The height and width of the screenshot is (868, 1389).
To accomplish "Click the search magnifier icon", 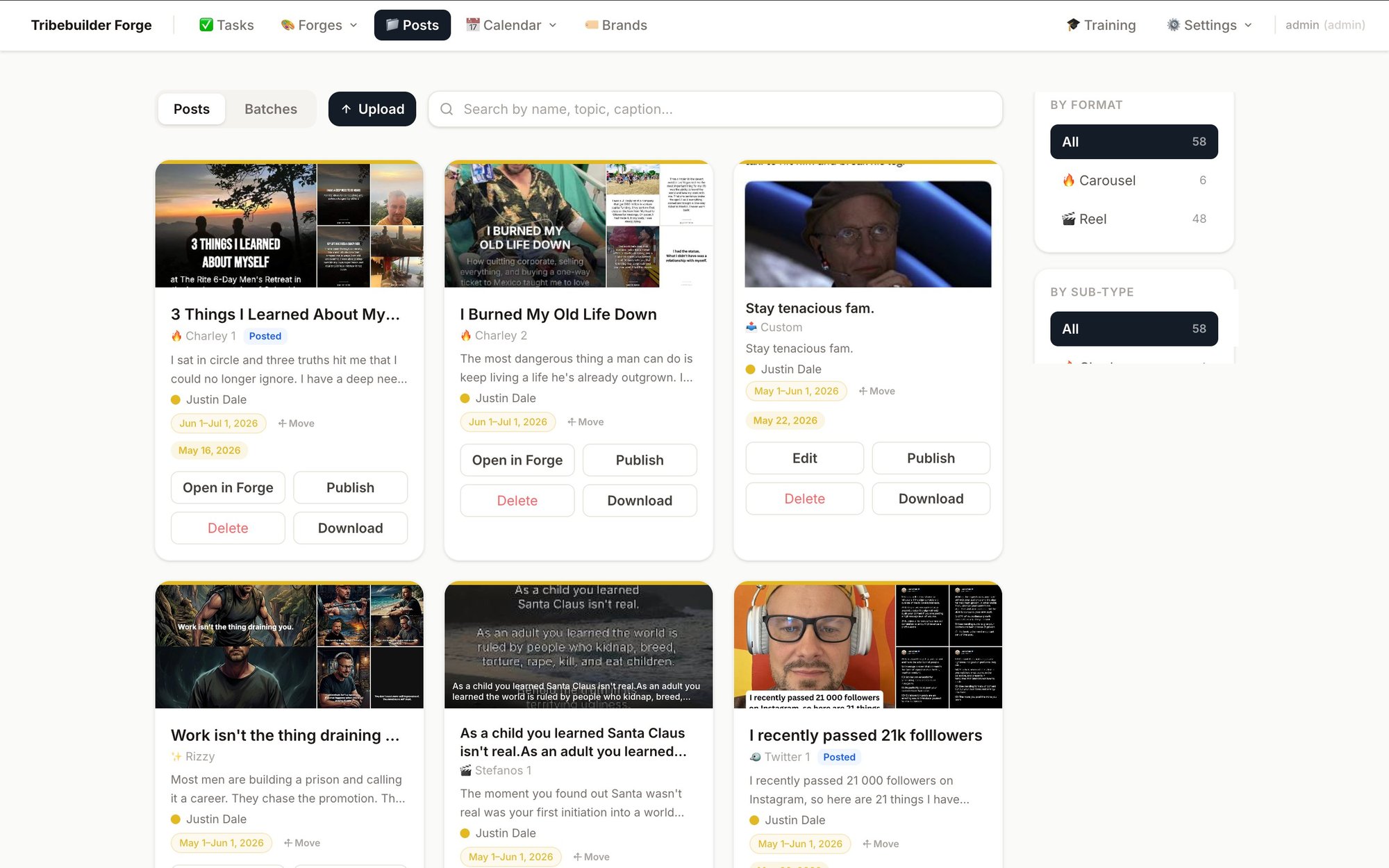I will click(x=447, y=109).
